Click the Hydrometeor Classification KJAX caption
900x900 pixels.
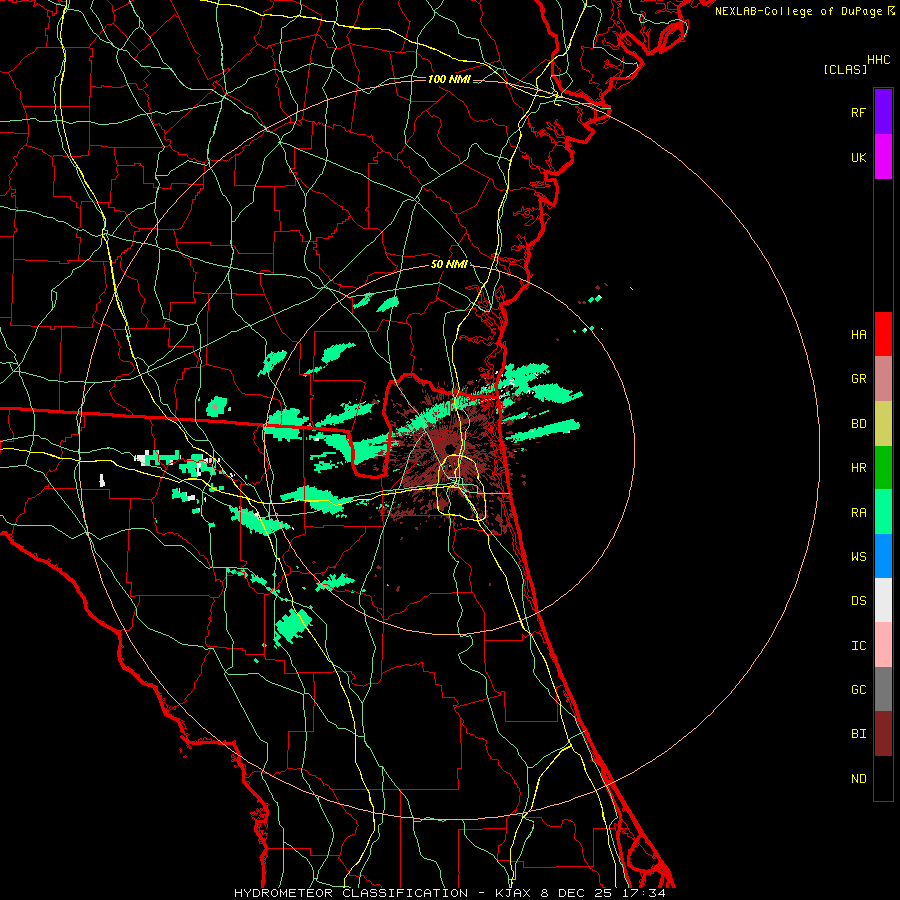click(449, 893)
